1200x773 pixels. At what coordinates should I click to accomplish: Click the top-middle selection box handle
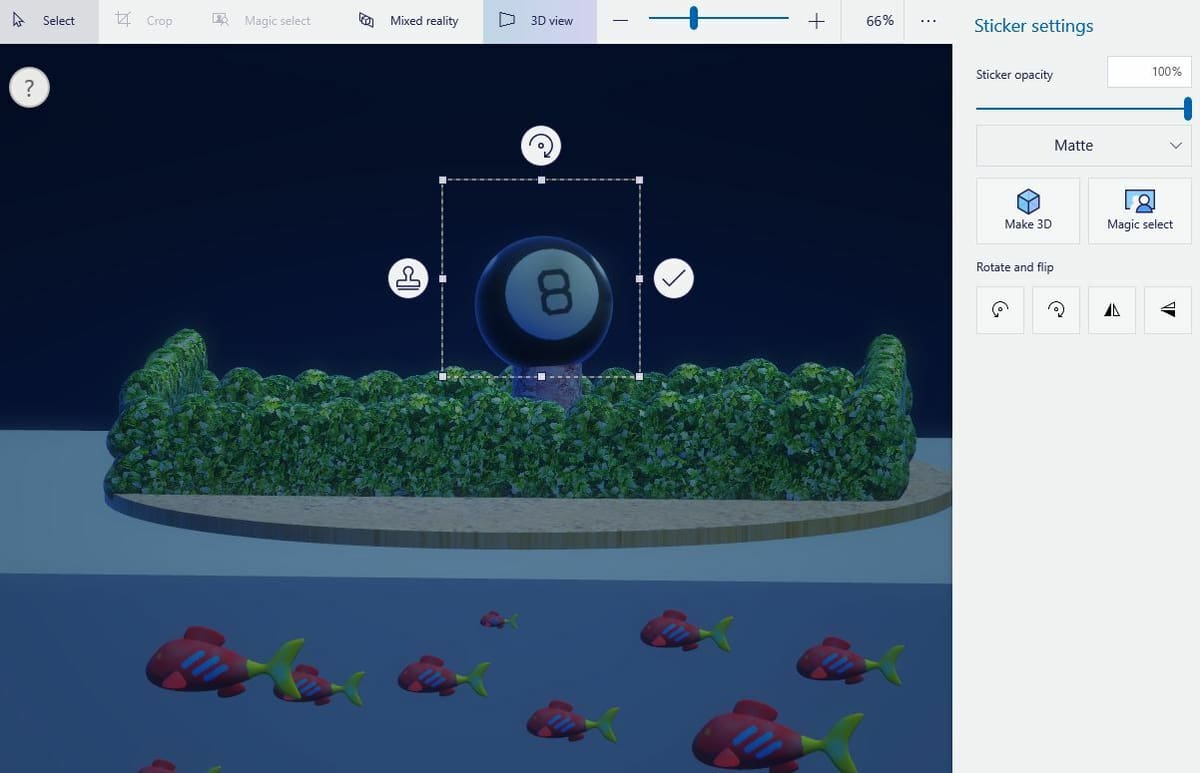click(541, 180)
